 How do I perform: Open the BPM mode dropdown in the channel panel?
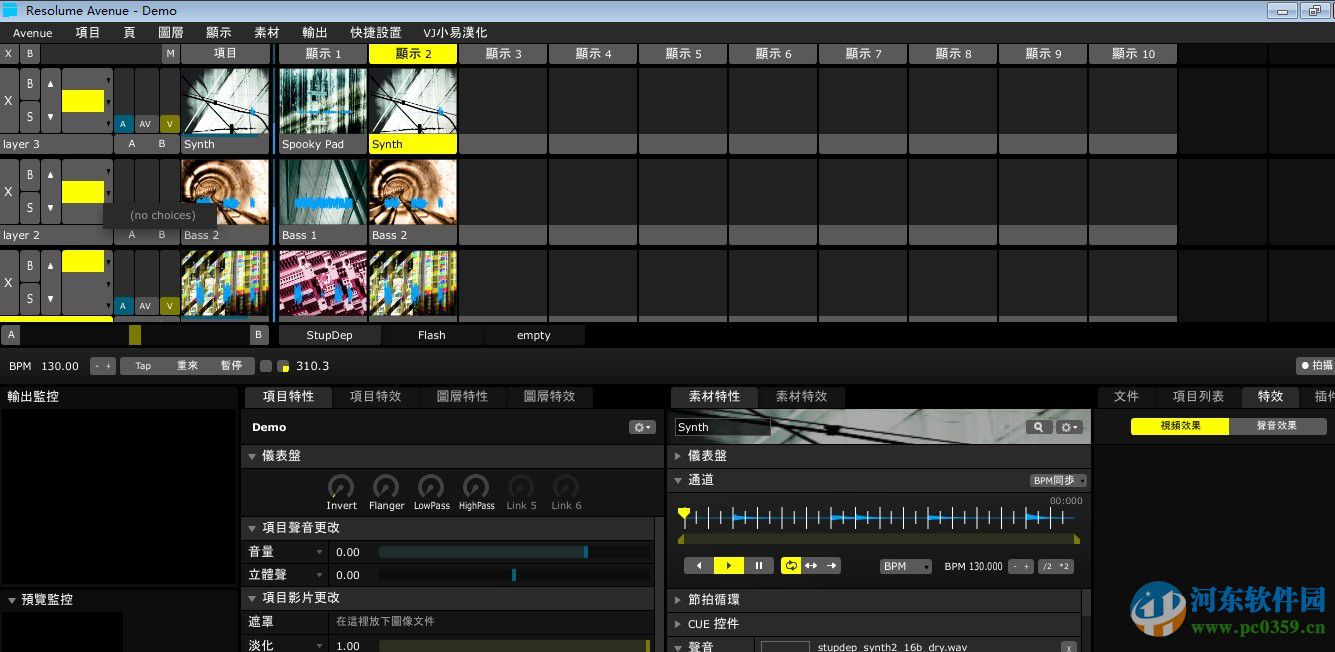[905, 565]
